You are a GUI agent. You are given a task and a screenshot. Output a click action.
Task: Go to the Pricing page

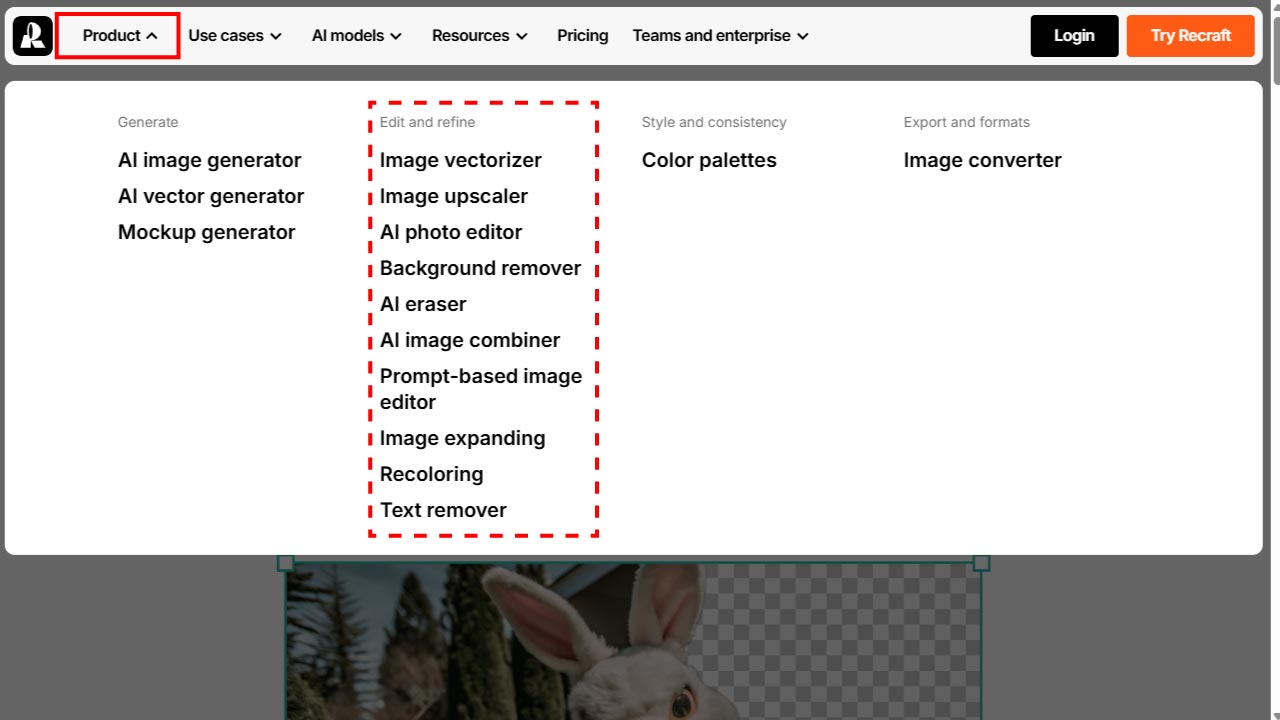[x=583, y=36]
